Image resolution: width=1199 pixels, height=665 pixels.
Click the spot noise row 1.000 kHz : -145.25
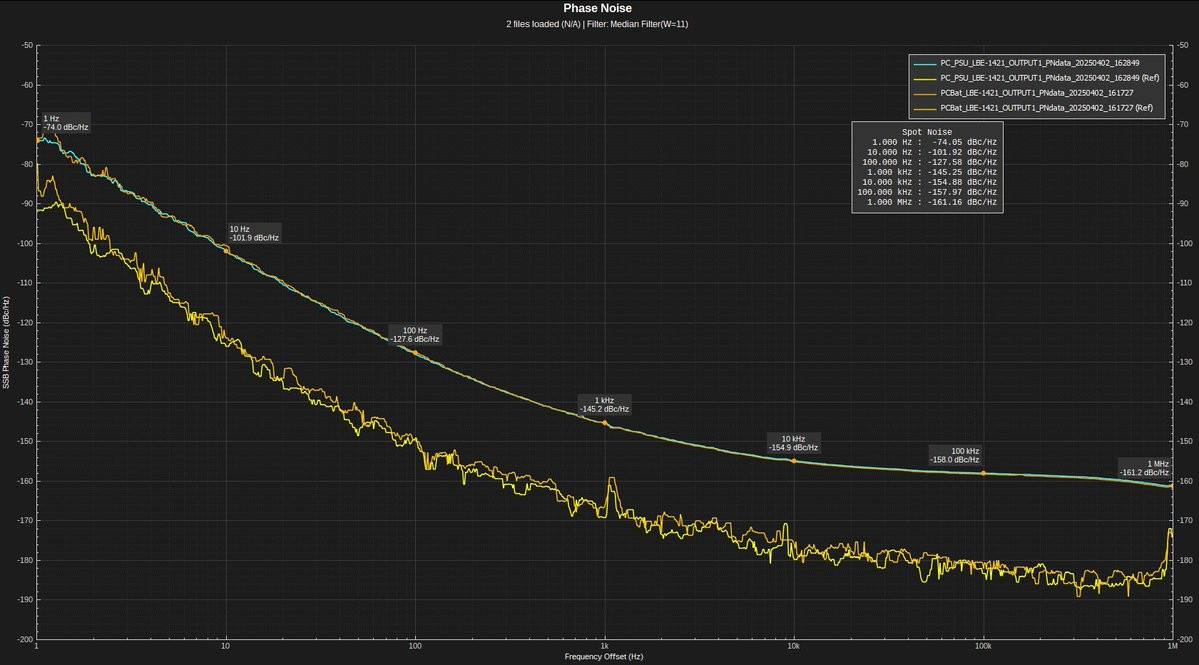click(931, 172)
